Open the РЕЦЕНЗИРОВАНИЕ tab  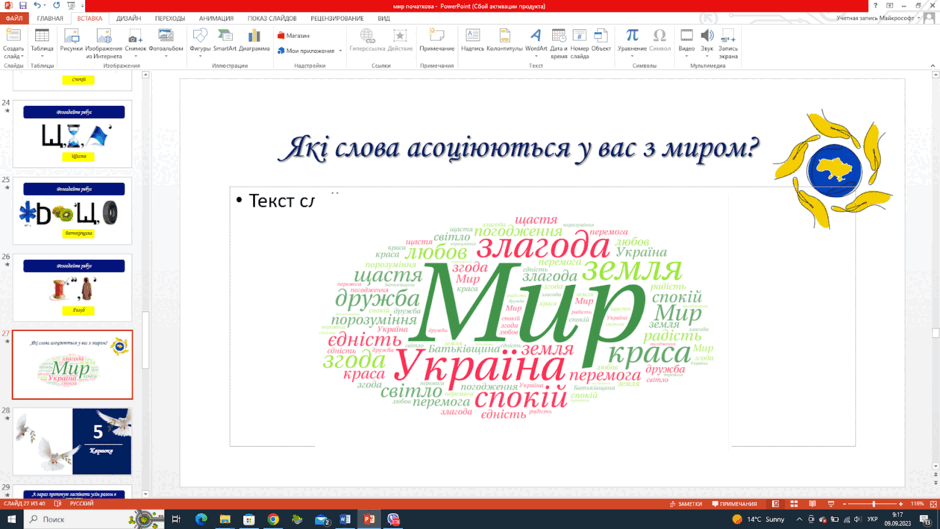click(337, 19)
